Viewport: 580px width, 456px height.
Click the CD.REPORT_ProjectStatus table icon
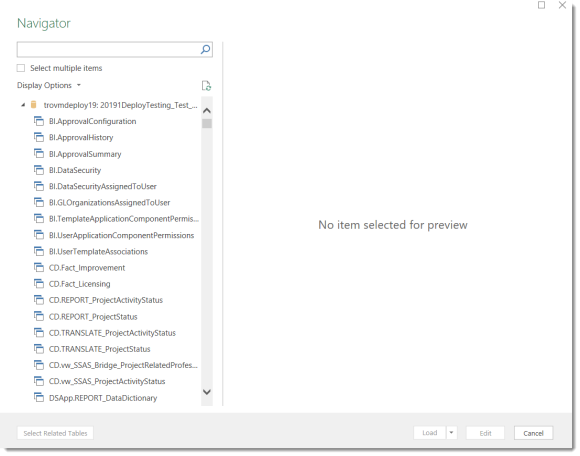coord(38,316)
